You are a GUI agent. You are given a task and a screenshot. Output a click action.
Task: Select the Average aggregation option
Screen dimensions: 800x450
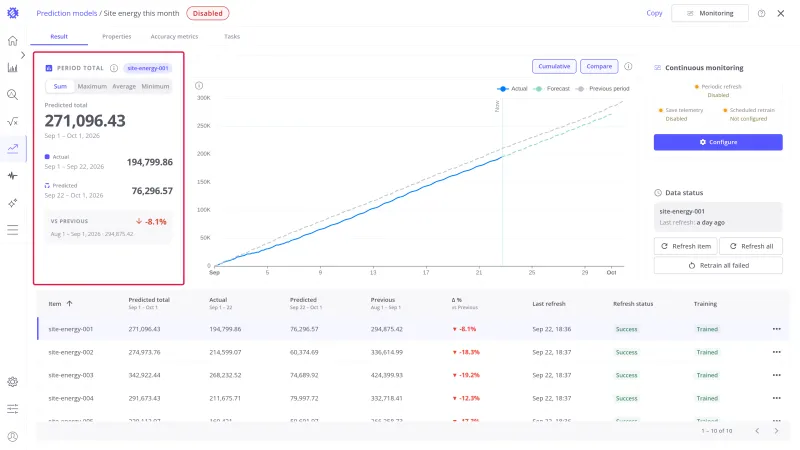[124, 86]
